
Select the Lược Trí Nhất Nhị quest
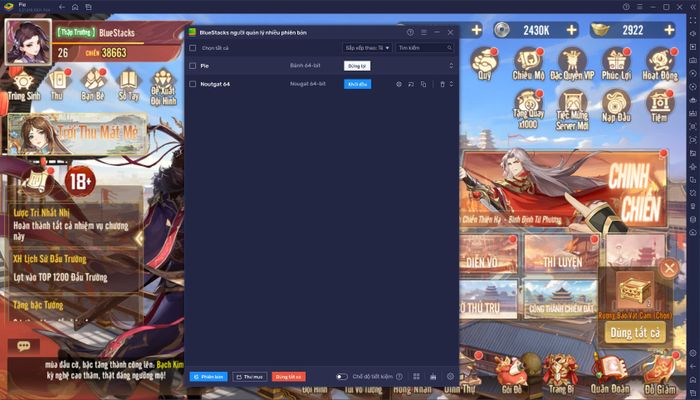74,225
